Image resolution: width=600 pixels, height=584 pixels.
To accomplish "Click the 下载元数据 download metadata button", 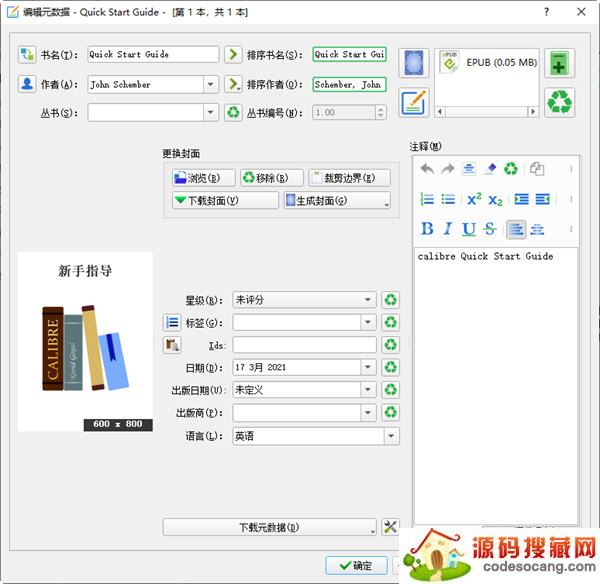I will coord(269,527).
